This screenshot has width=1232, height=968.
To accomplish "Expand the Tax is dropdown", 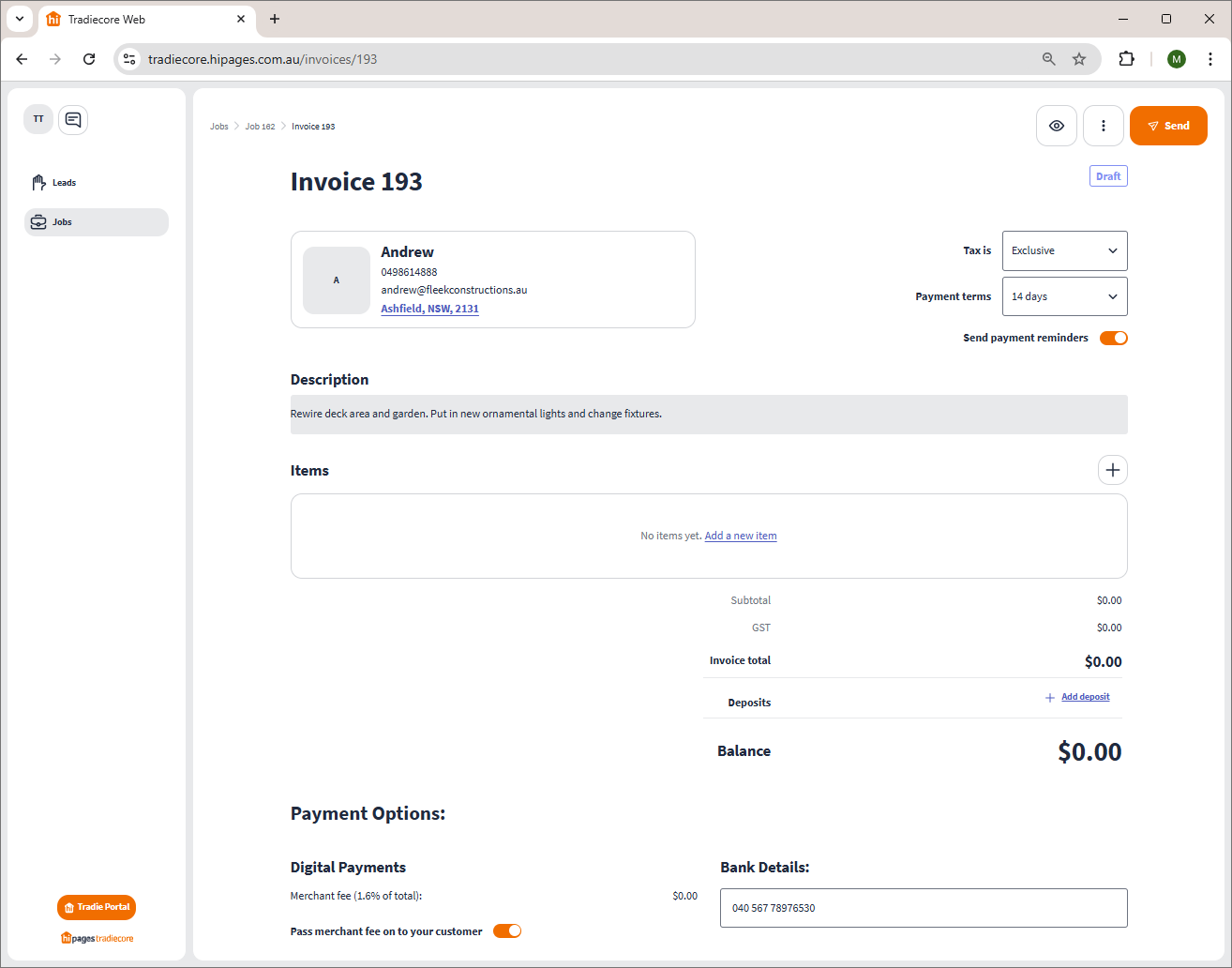I will pos(1064,250).
